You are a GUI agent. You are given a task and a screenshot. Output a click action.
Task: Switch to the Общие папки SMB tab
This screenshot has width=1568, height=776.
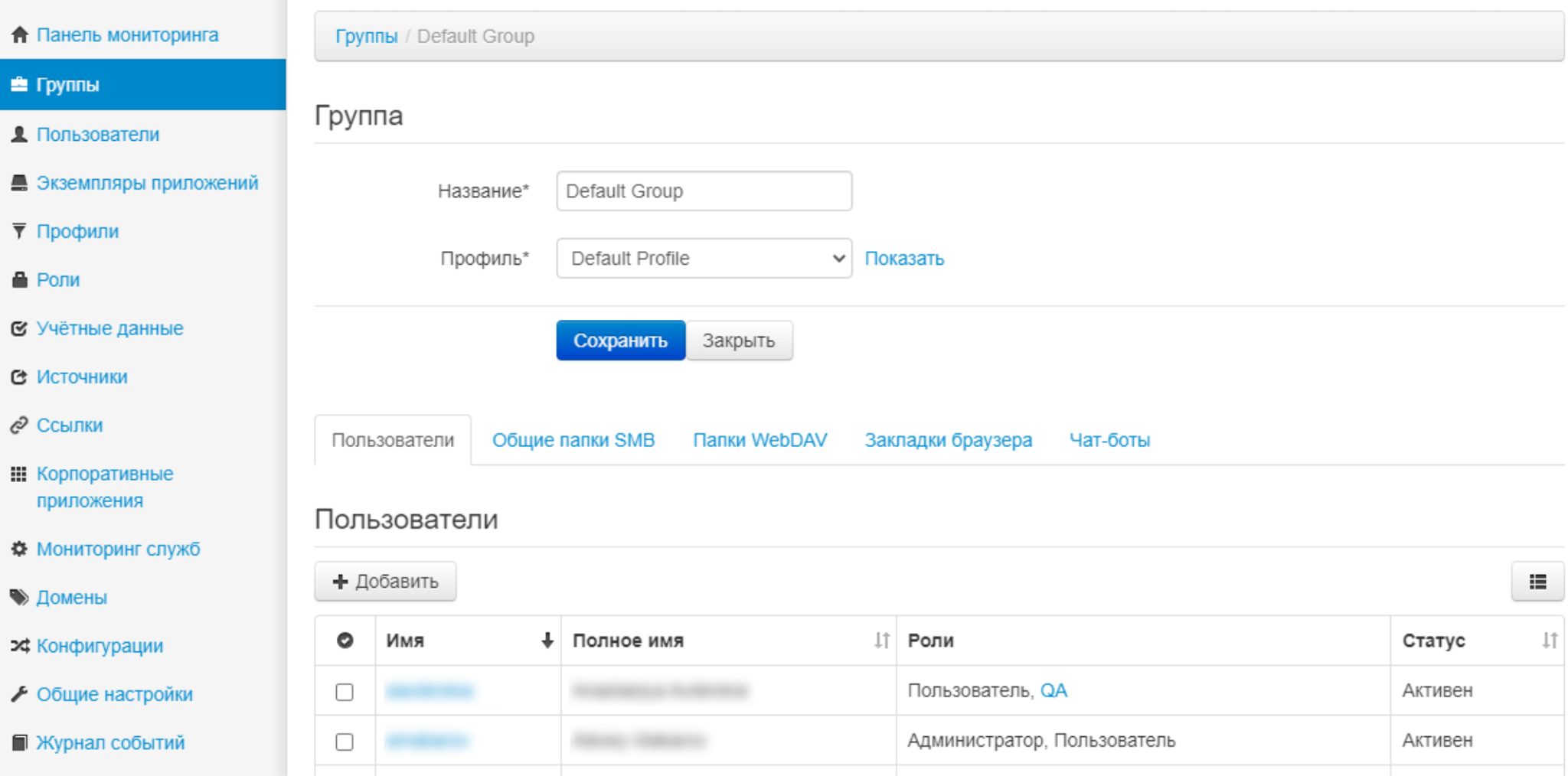pyautogui.click(x=573, y=440)
